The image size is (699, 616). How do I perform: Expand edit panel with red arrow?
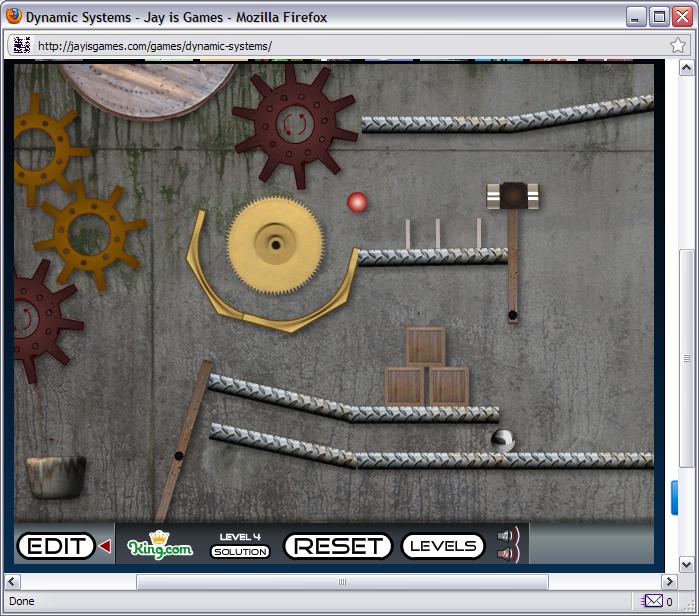click(105, 546)
